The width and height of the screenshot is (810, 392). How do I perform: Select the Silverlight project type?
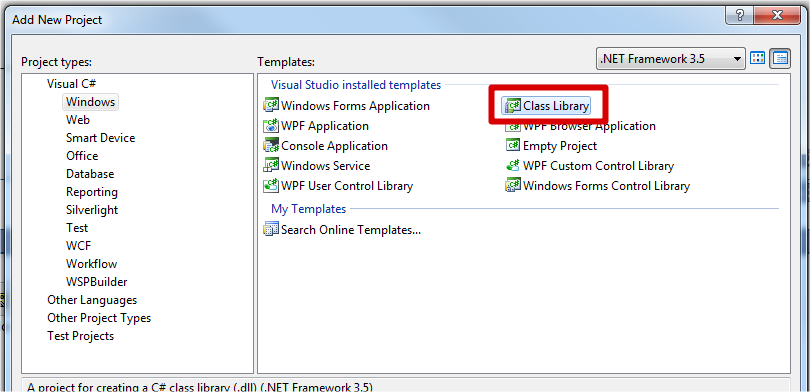click(x=92, y=210)
